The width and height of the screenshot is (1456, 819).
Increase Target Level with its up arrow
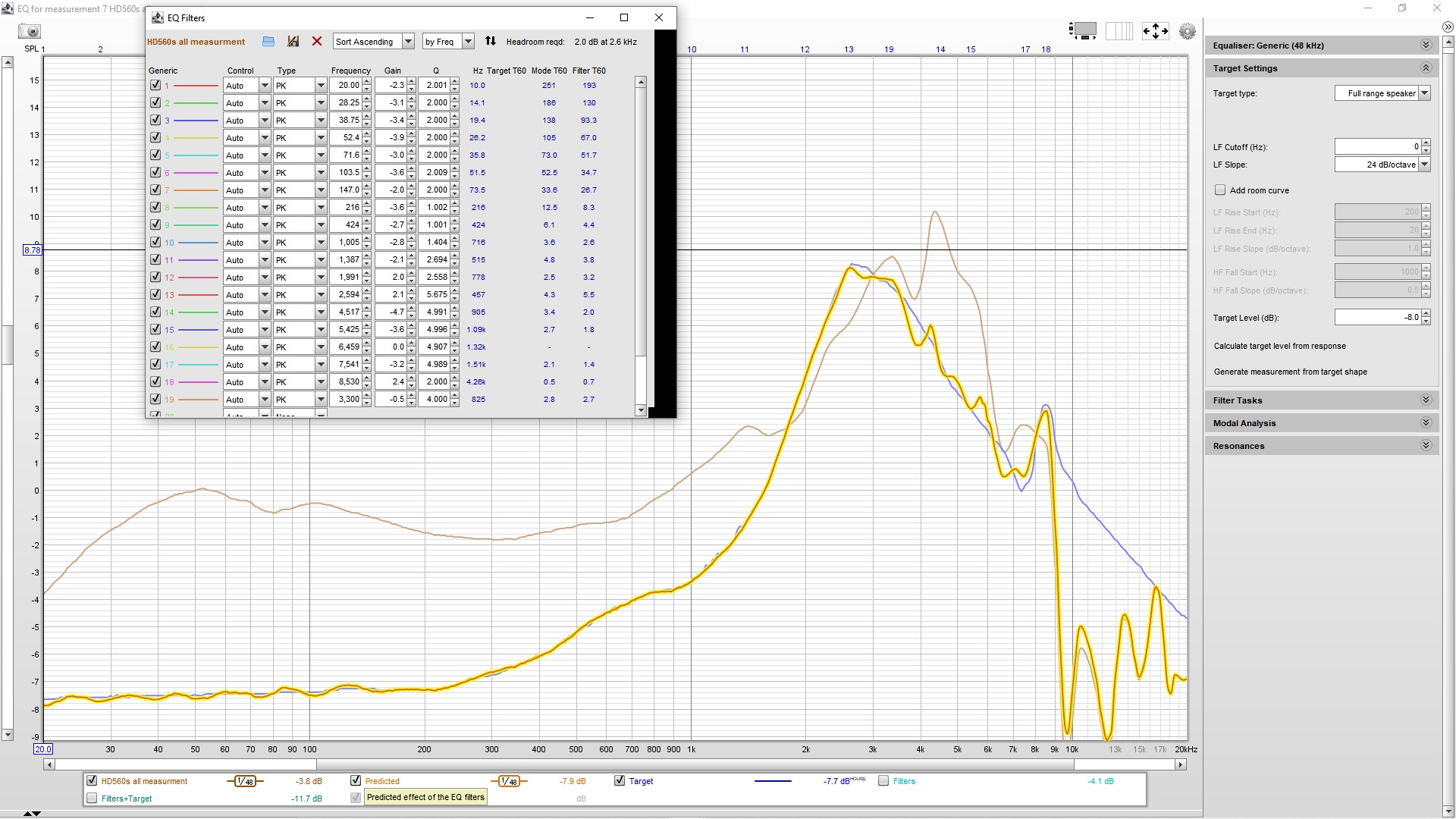[1426, 314]
